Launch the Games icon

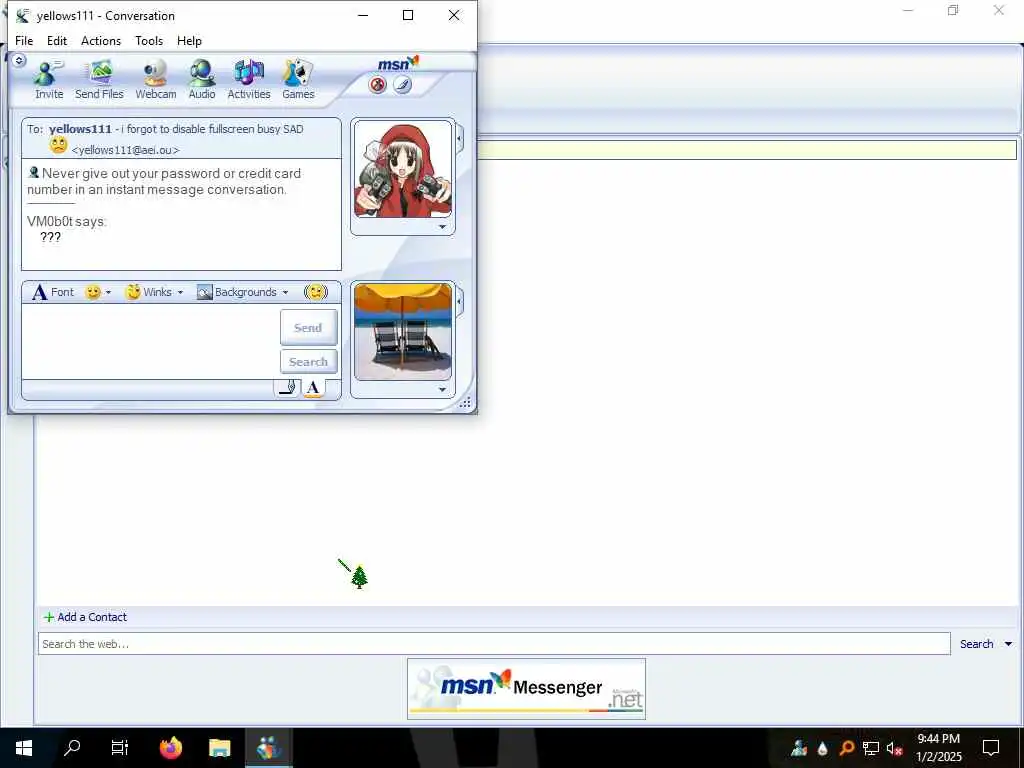click(x=298, y=79)
